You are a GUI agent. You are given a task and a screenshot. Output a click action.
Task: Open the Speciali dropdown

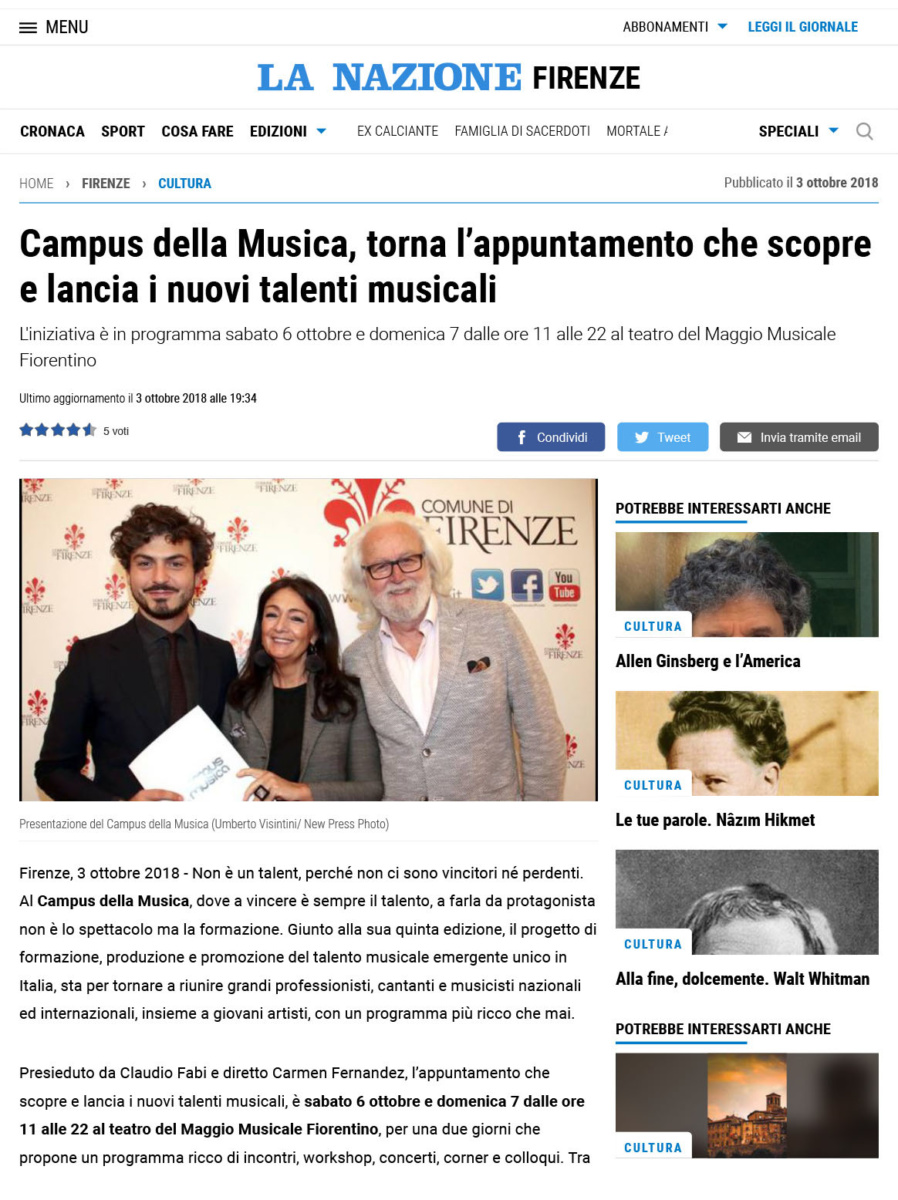(798, 131)
